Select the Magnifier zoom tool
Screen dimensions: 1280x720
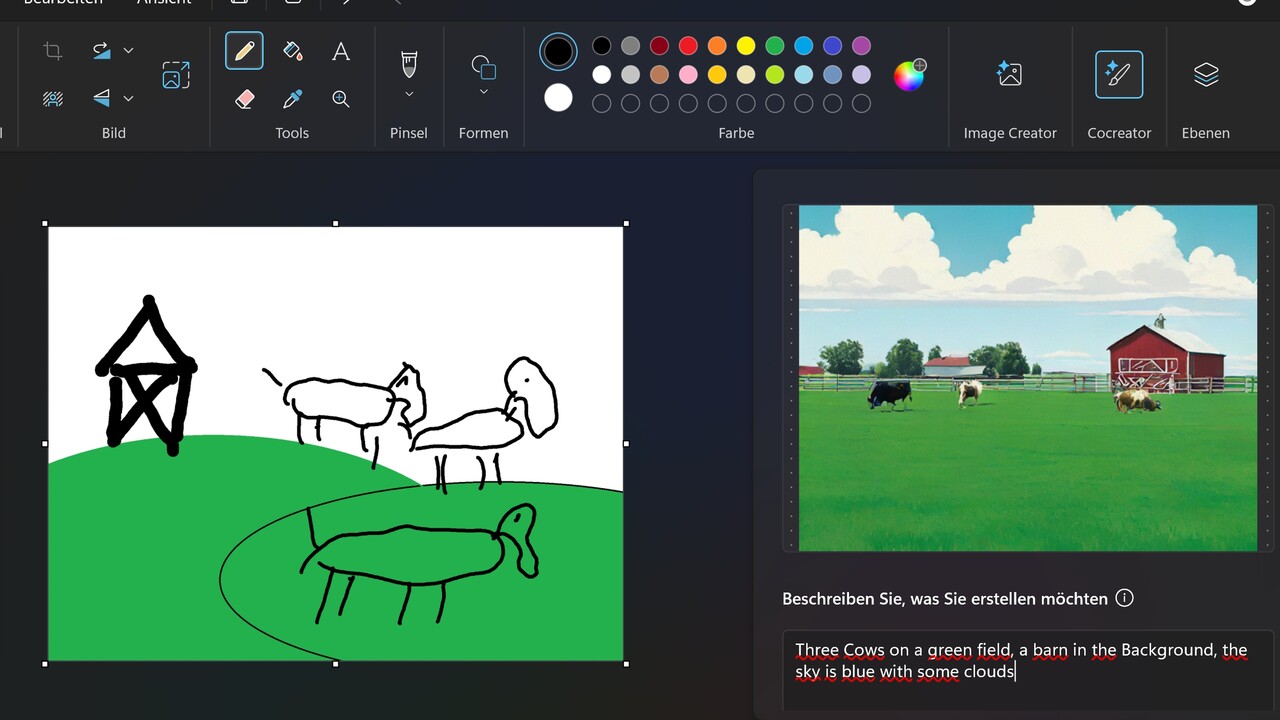point(341,99)
